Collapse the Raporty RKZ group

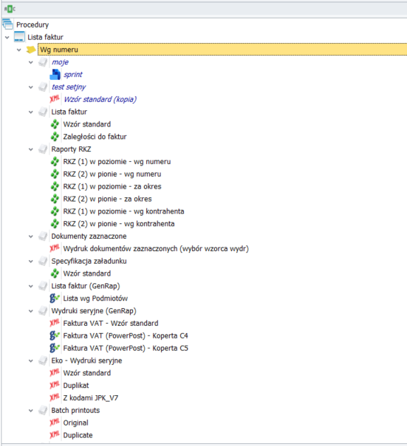31,149
